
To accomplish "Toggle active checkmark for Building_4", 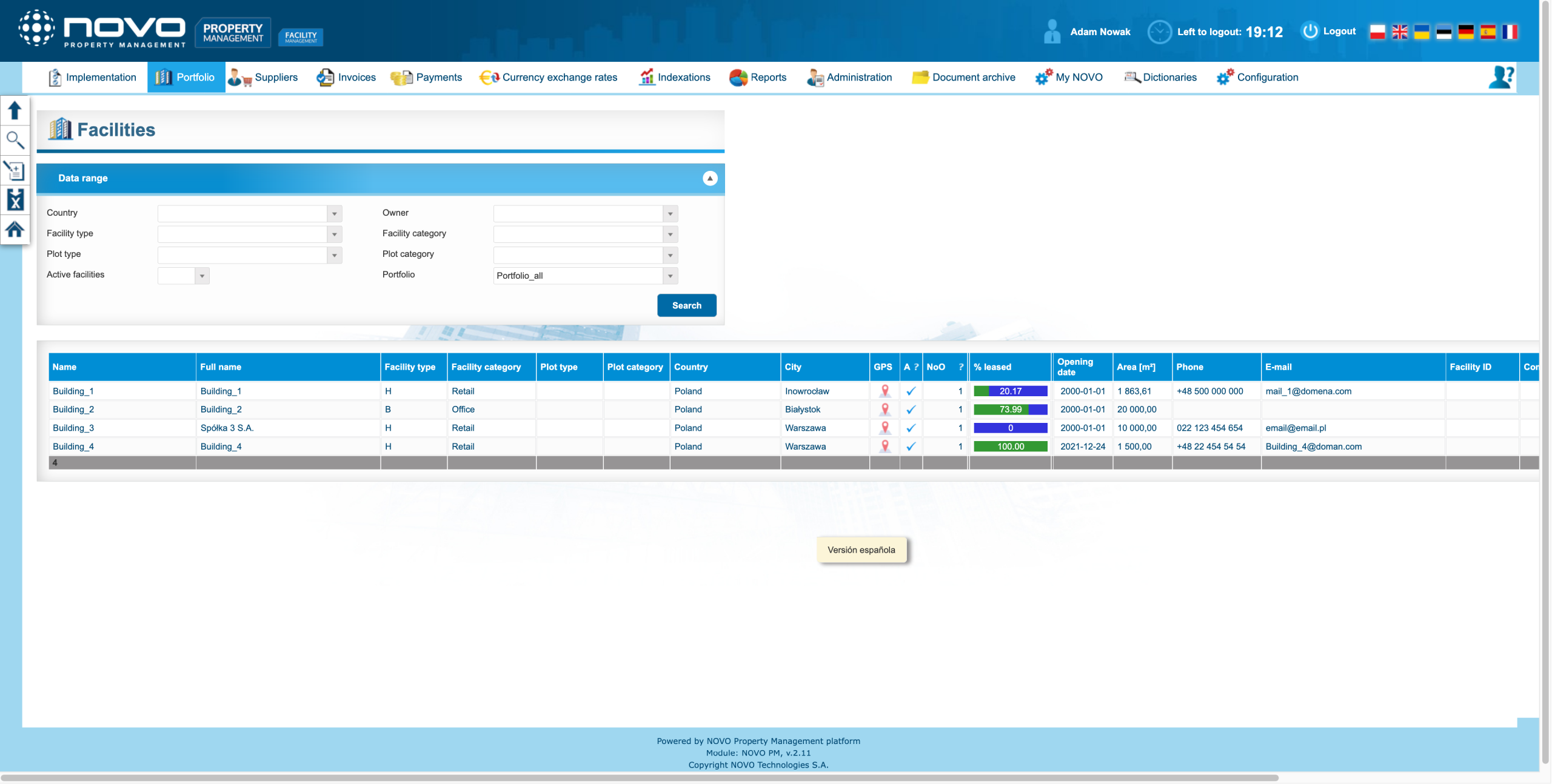I will tap(911, 447).
